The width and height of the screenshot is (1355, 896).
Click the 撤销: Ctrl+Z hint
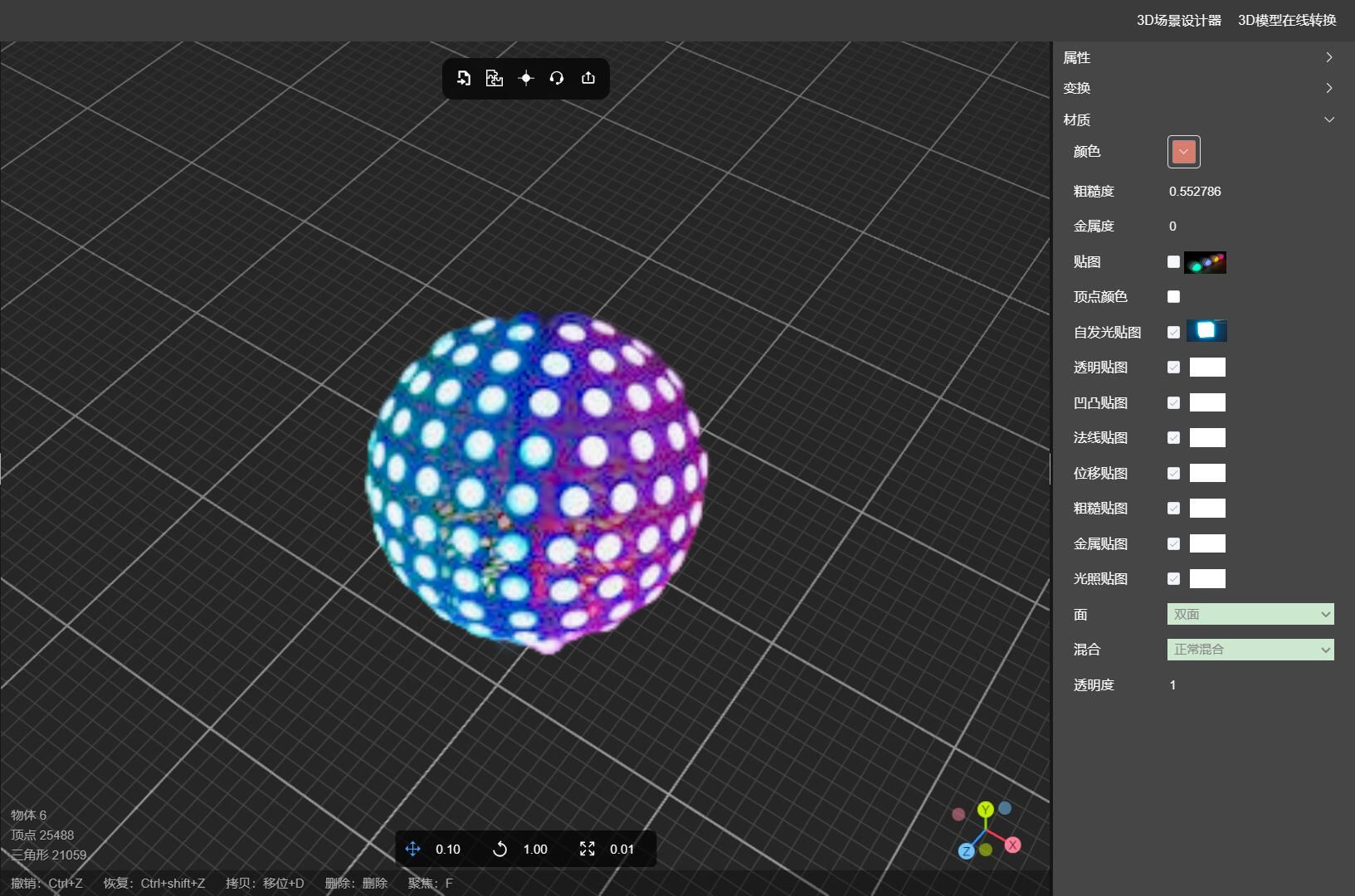(x=47, y=883)
